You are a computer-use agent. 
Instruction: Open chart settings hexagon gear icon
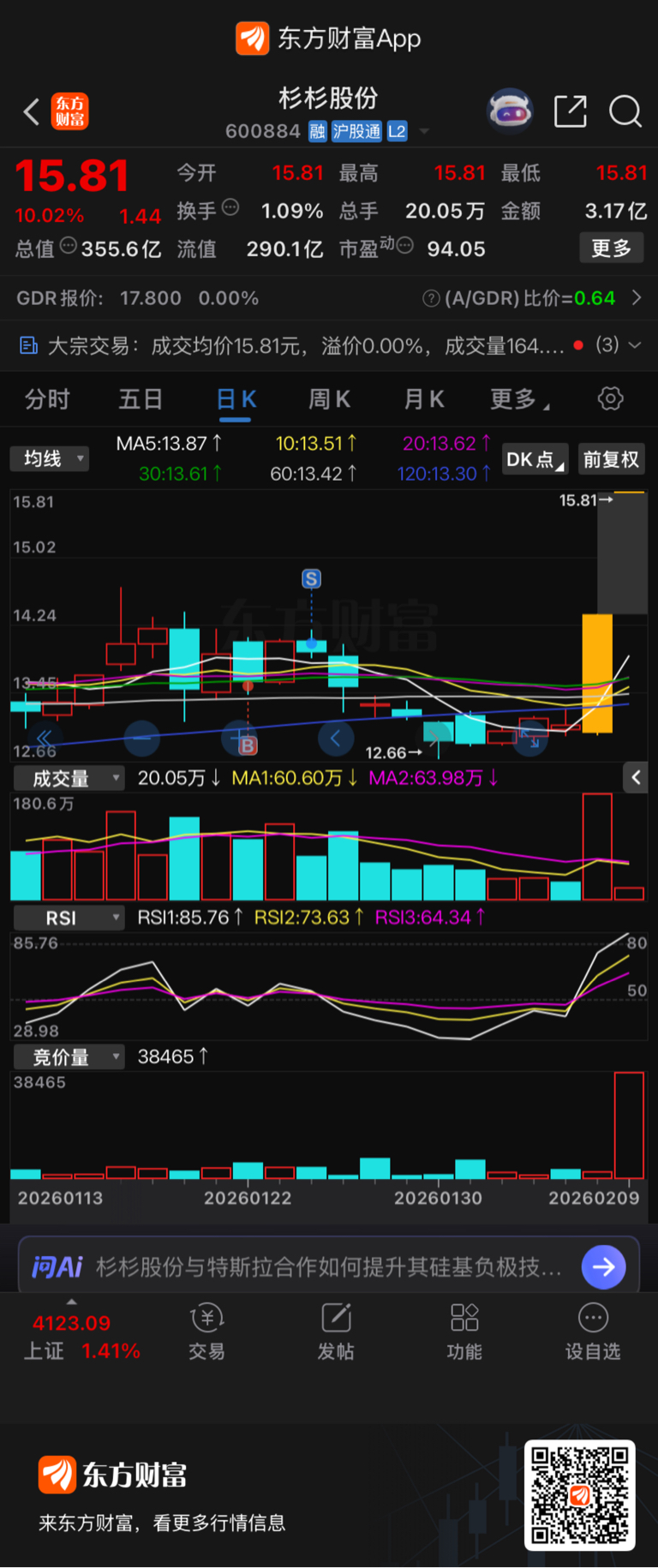point(611,398)
